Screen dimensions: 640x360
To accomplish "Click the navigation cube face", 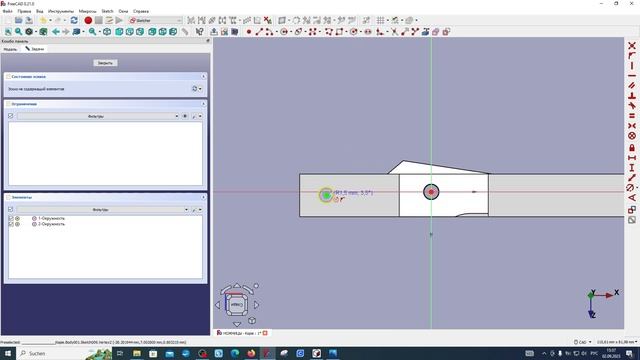I will [x=237, y=304].
